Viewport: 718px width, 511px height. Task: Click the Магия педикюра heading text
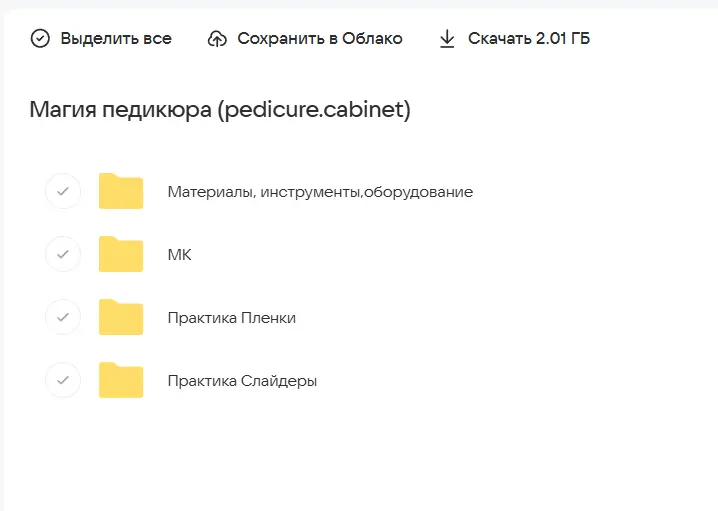(x=120, y=110)
